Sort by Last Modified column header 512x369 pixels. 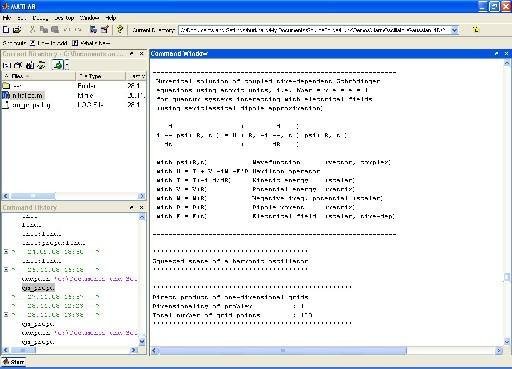pos(136,76)
